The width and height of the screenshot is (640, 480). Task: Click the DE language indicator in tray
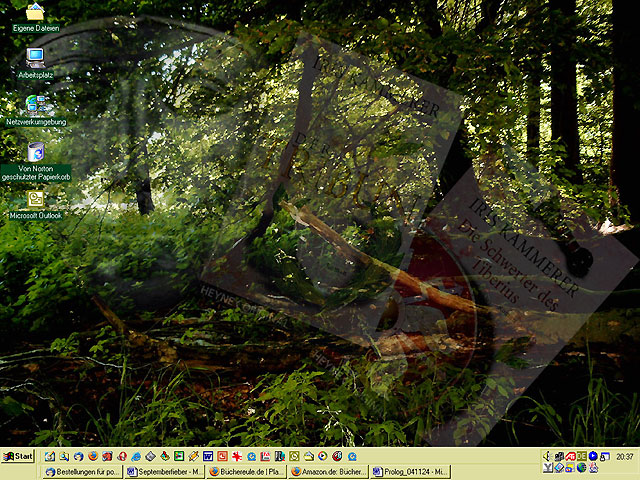pyautogui.click(x=582, y=456)
